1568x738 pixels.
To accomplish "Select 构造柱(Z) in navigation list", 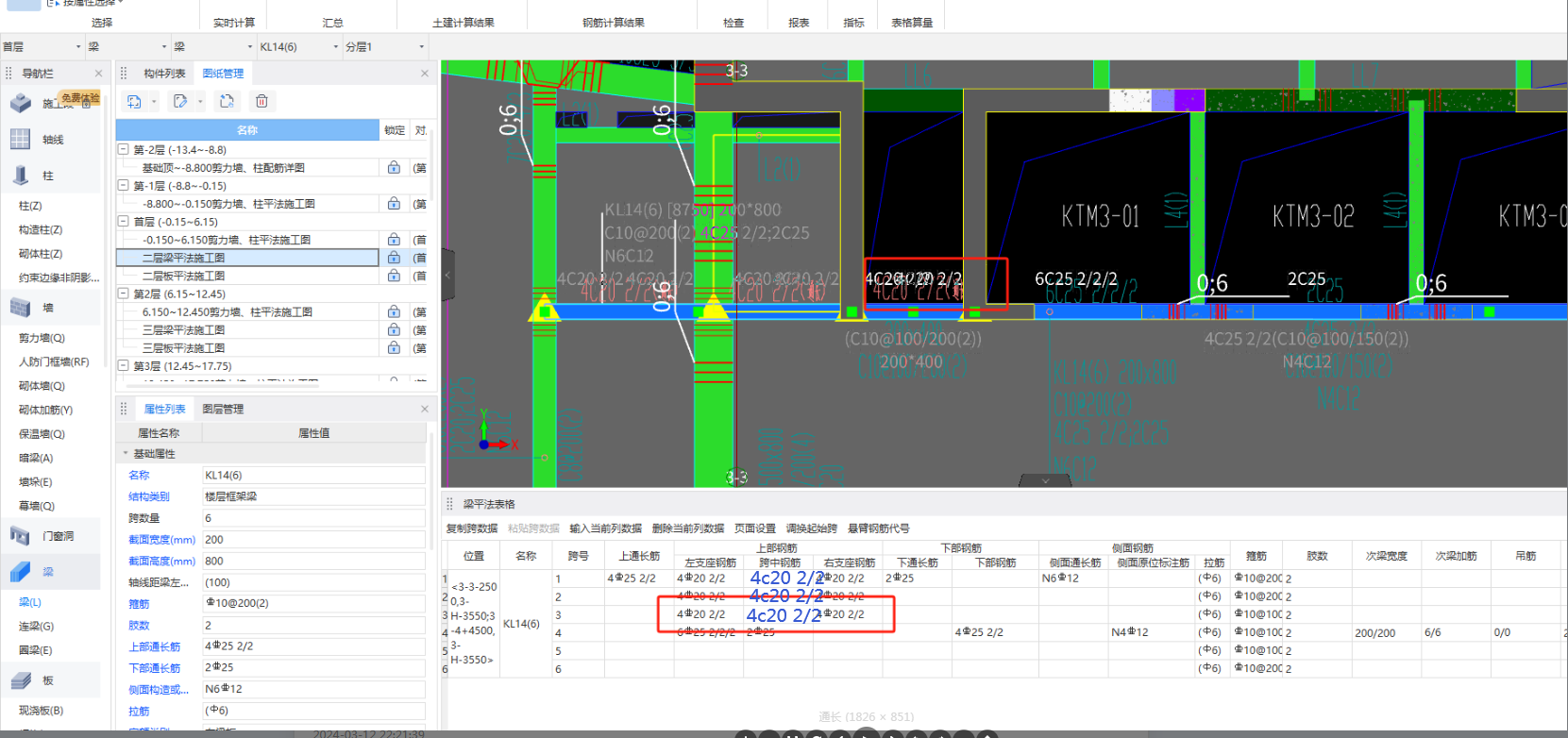I will (41, 229).
